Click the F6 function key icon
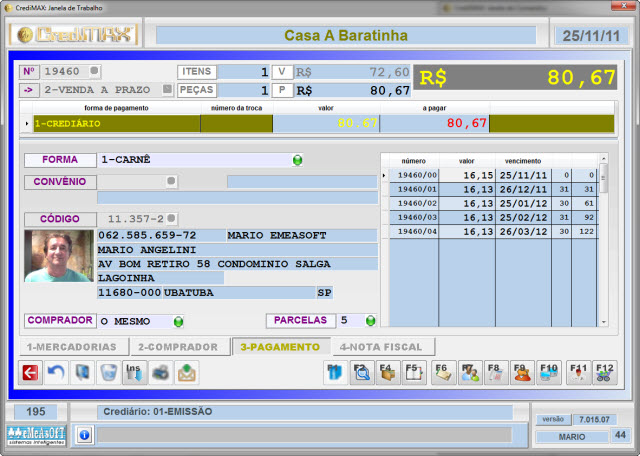The height and width of the screenshot is (456, 640). pos(441,373)
